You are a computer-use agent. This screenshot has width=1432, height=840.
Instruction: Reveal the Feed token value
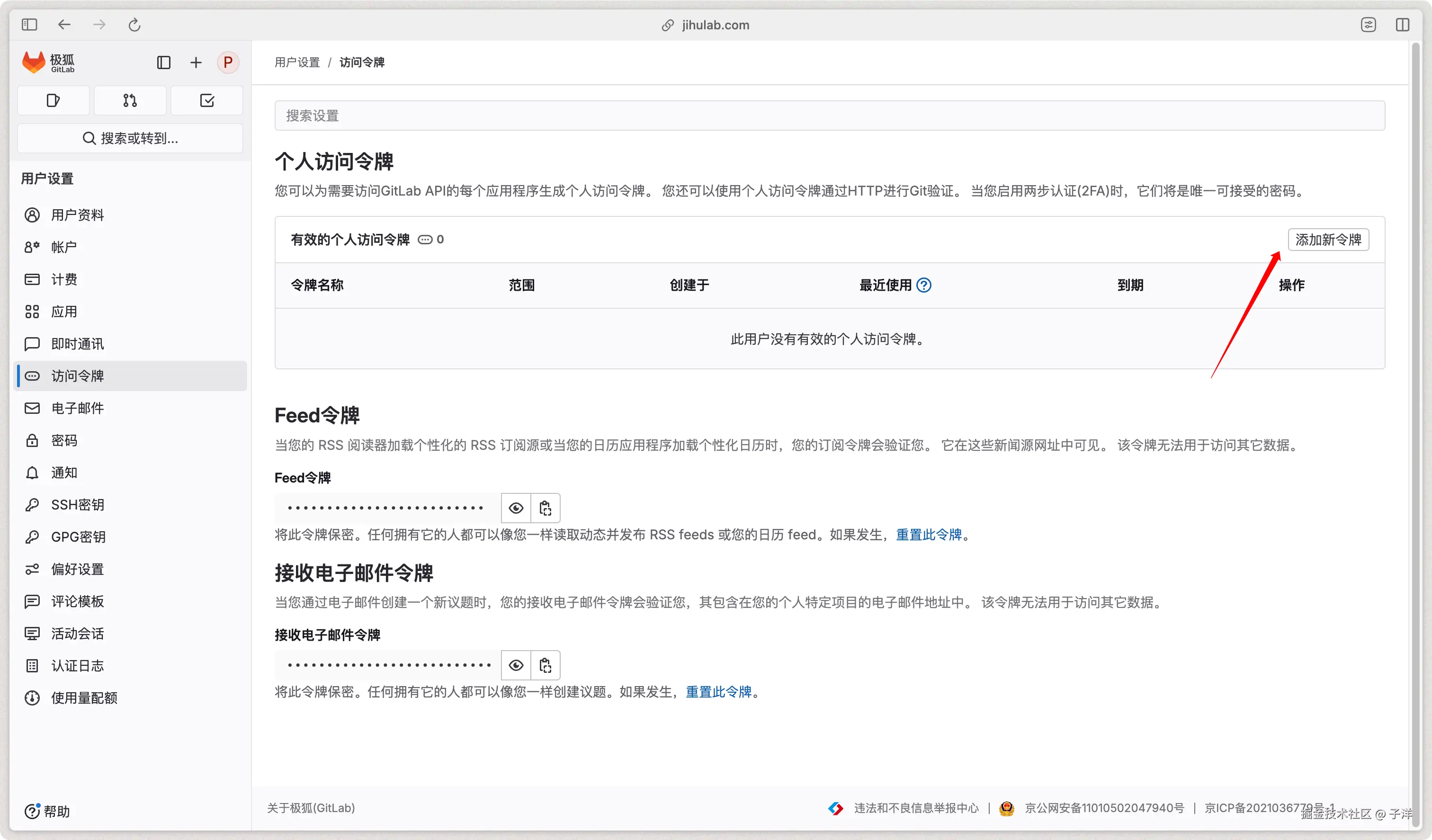click(x=516, y=508)
